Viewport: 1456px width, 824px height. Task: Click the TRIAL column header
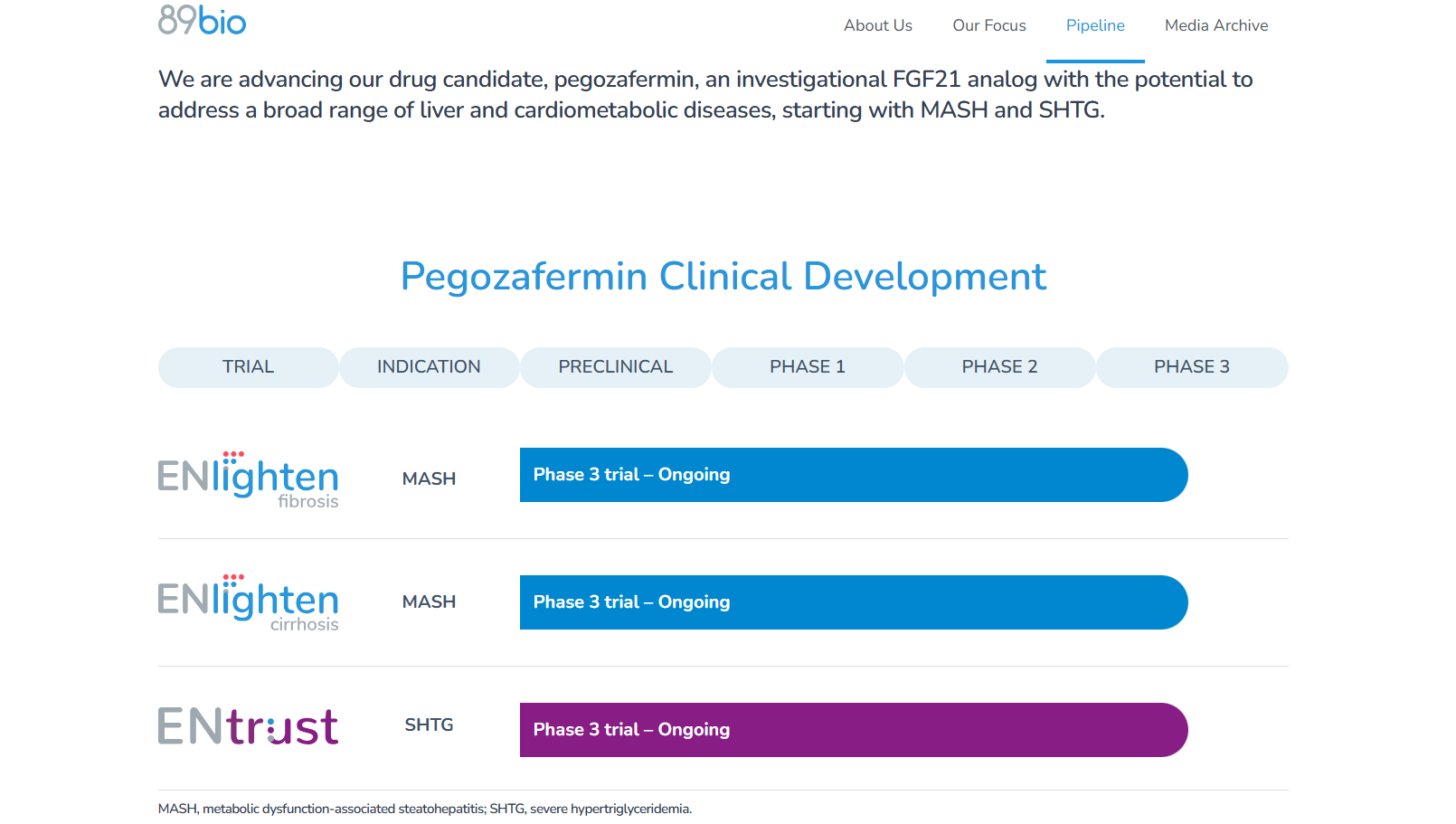249,367
